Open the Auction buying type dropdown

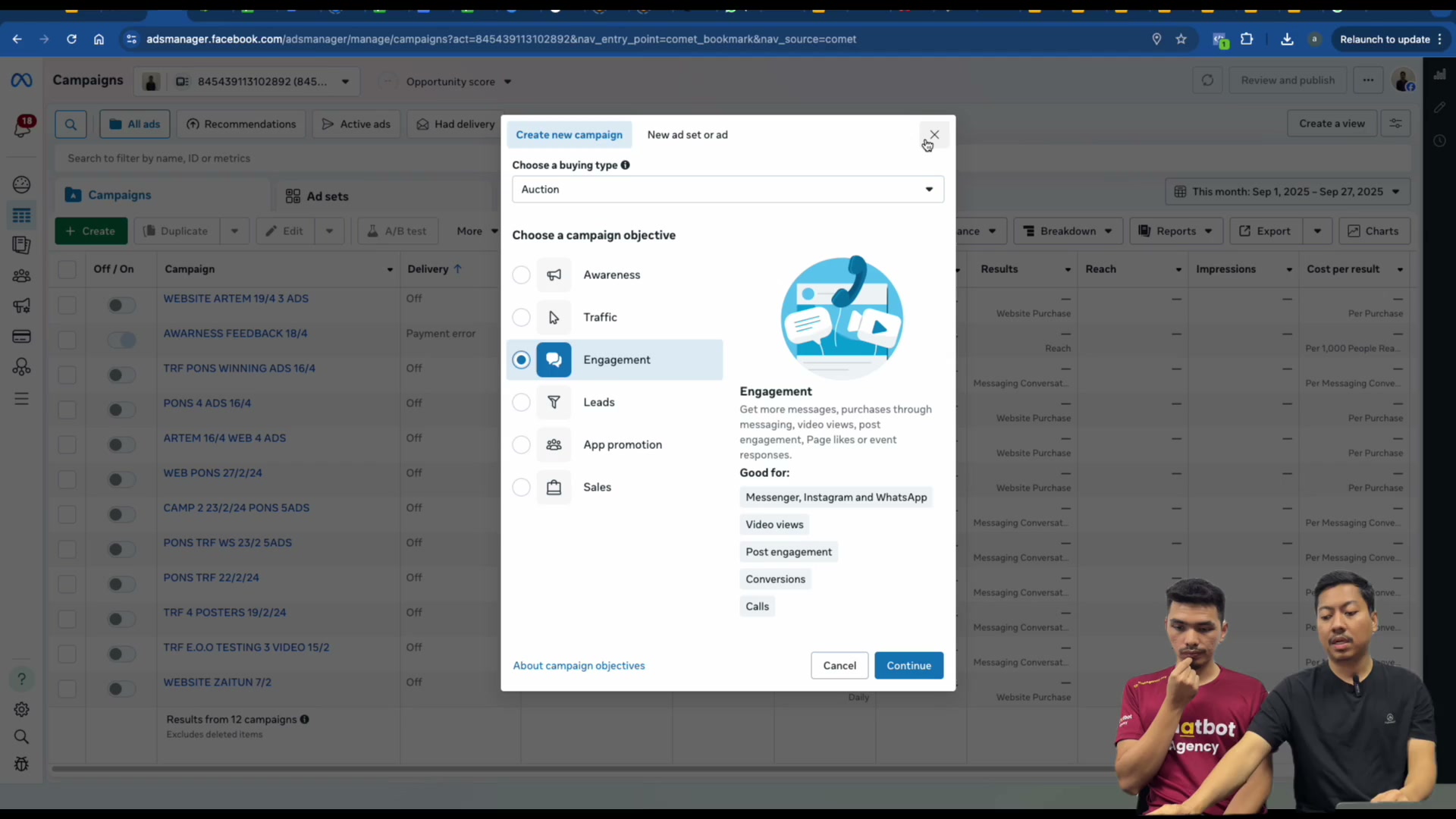(728, 190)
